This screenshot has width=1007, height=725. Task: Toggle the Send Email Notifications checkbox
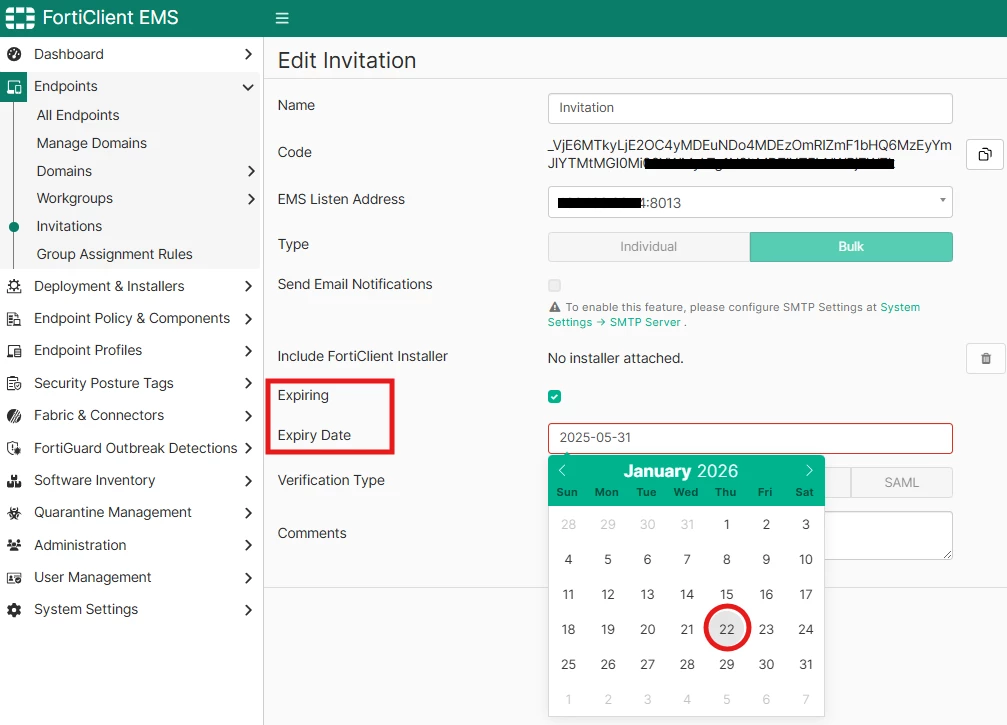tap(554, 285)
